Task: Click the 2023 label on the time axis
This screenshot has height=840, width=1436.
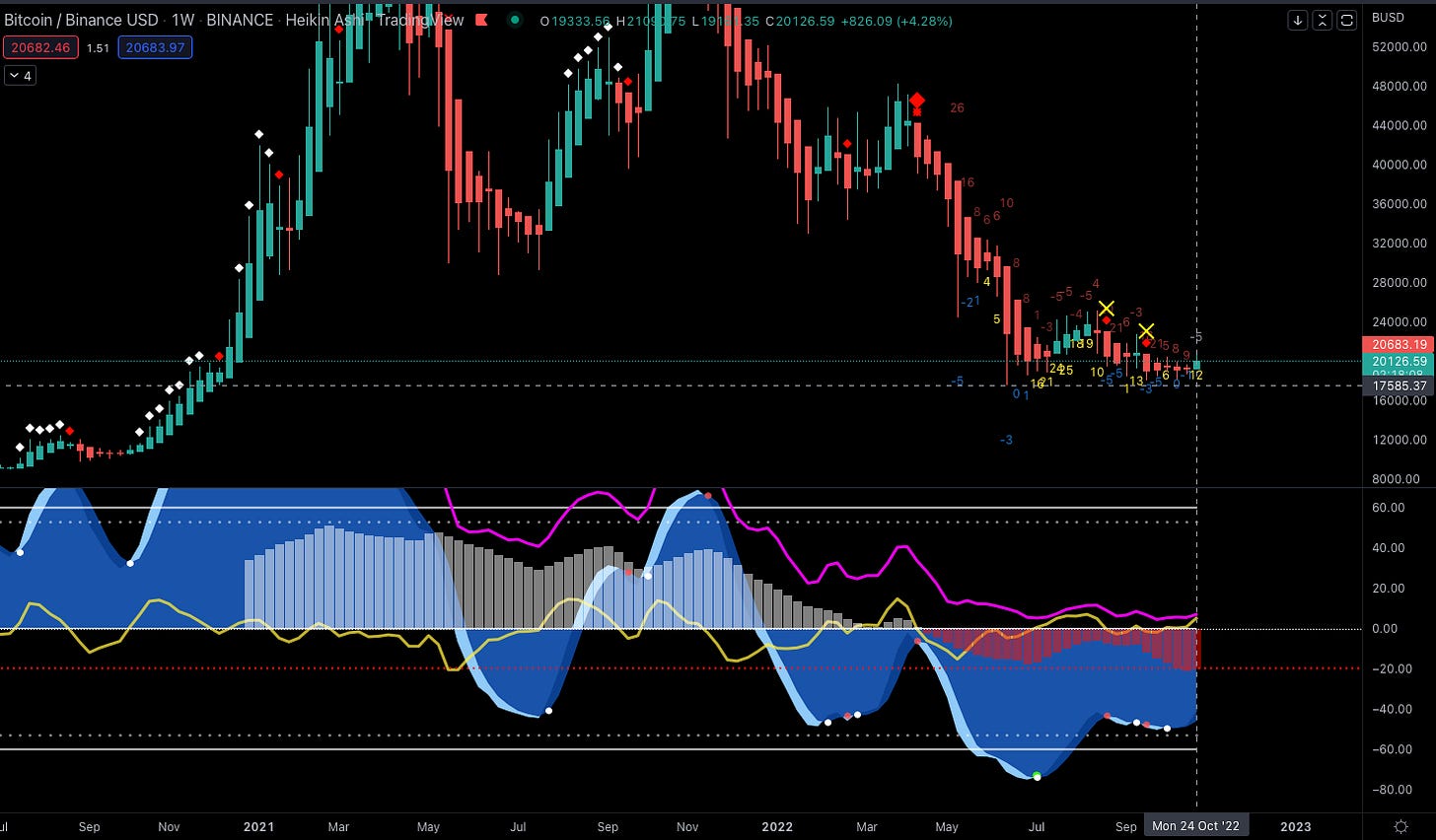Action: point(1295,826)
